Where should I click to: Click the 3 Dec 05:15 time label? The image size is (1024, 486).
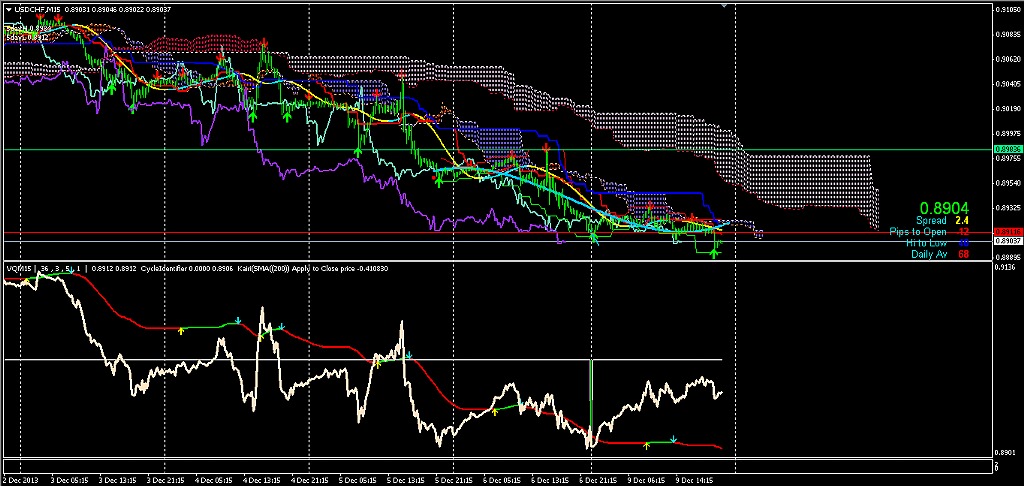pyautogui.click(x=69, y=480)
